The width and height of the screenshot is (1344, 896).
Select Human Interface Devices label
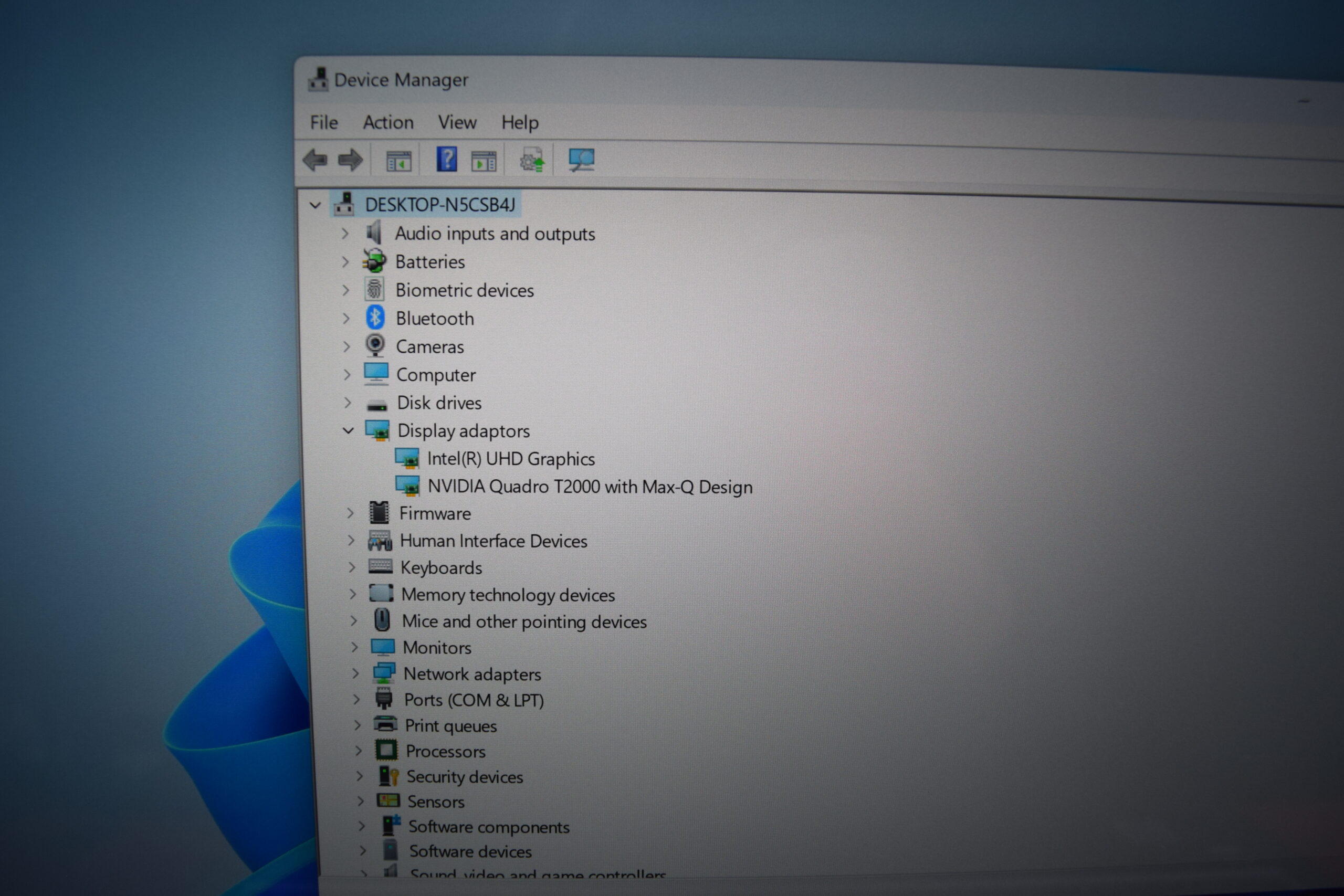point(493,541)
